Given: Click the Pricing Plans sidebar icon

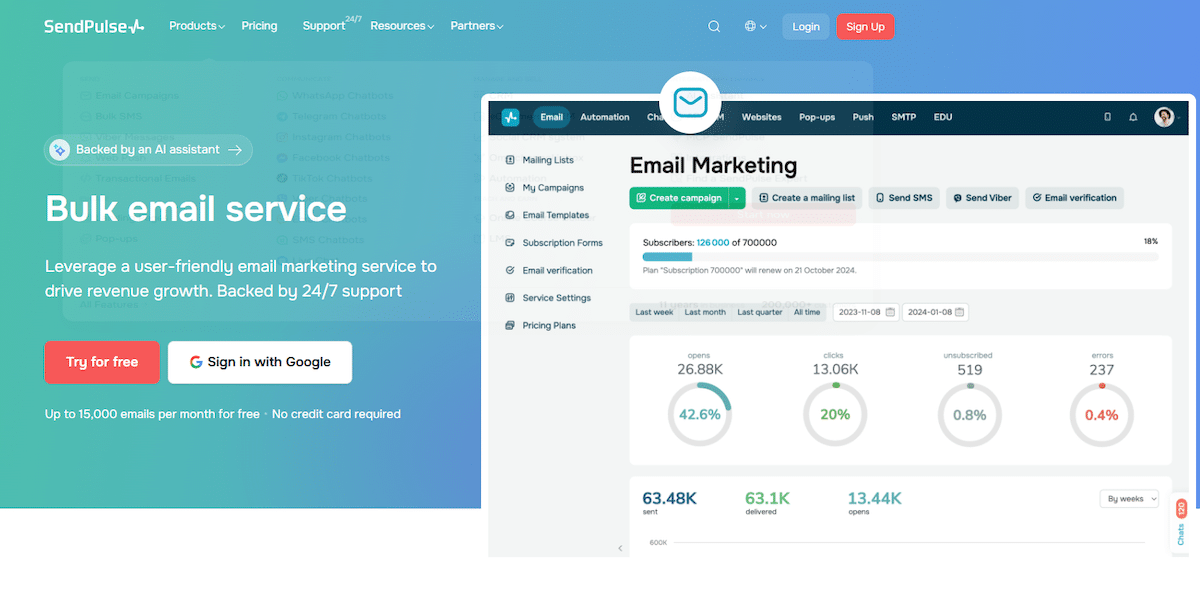Looking at the screenshot, I should click(510, 325).
